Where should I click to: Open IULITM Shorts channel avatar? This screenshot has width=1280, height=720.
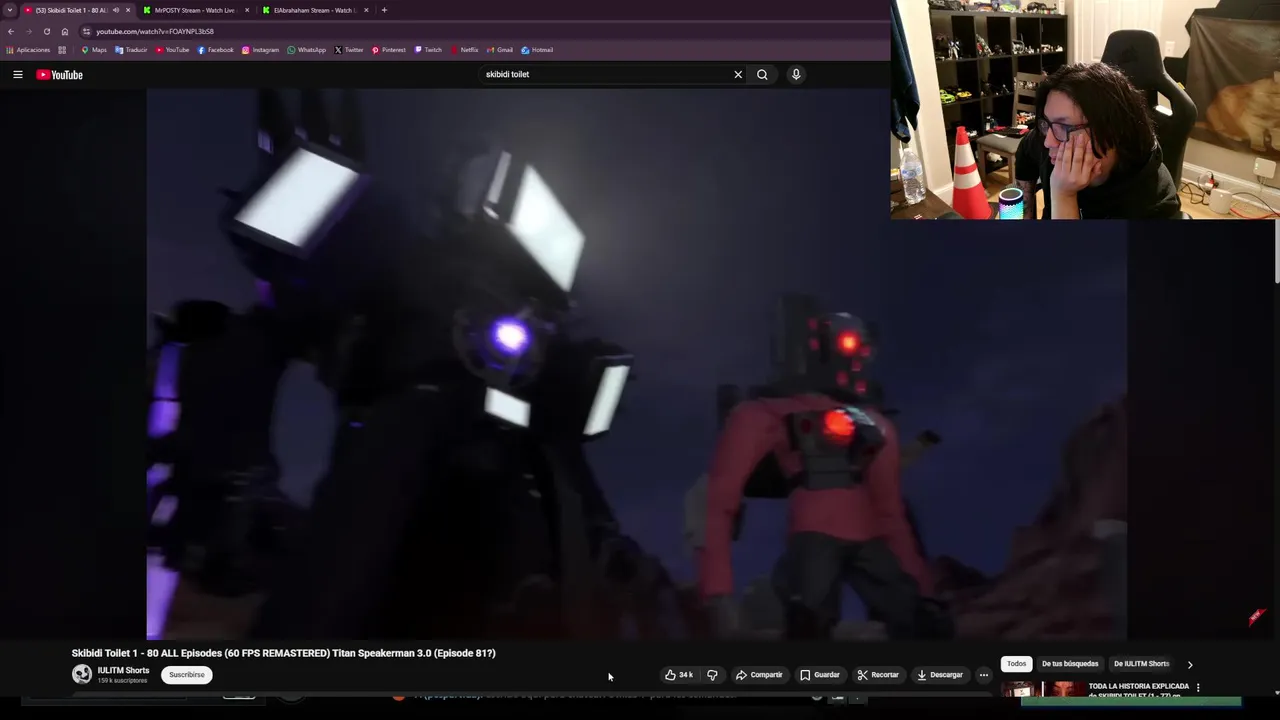tap(82, 675)
